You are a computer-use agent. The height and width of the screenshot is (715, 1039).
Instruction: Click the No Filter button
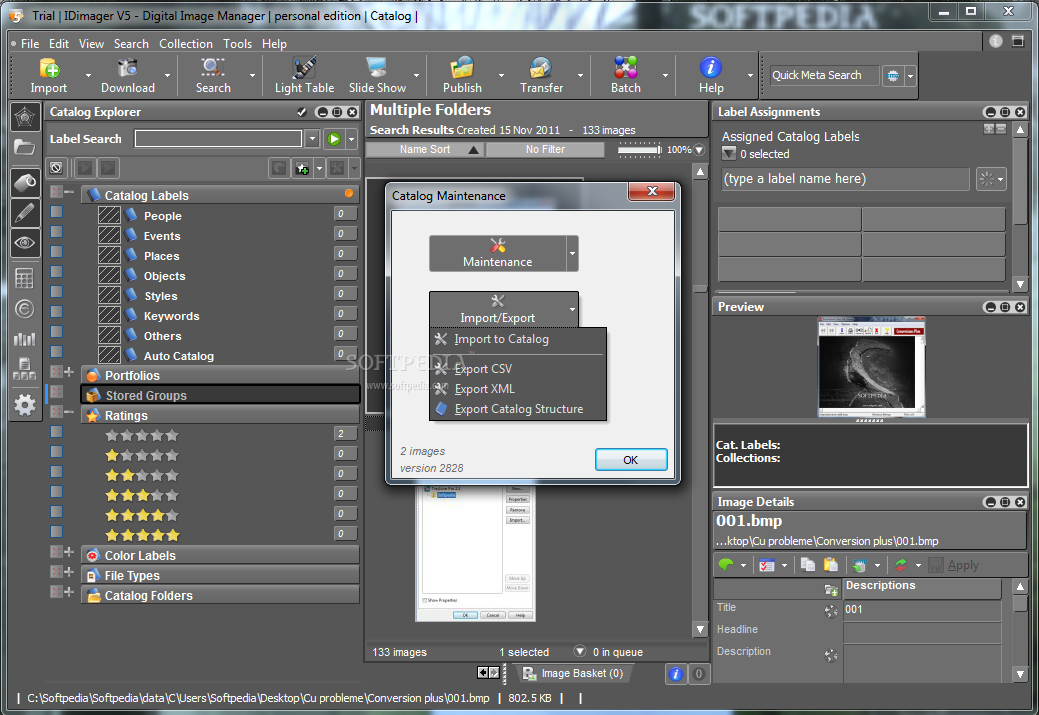pyautogui.click(x=545, y=150)
